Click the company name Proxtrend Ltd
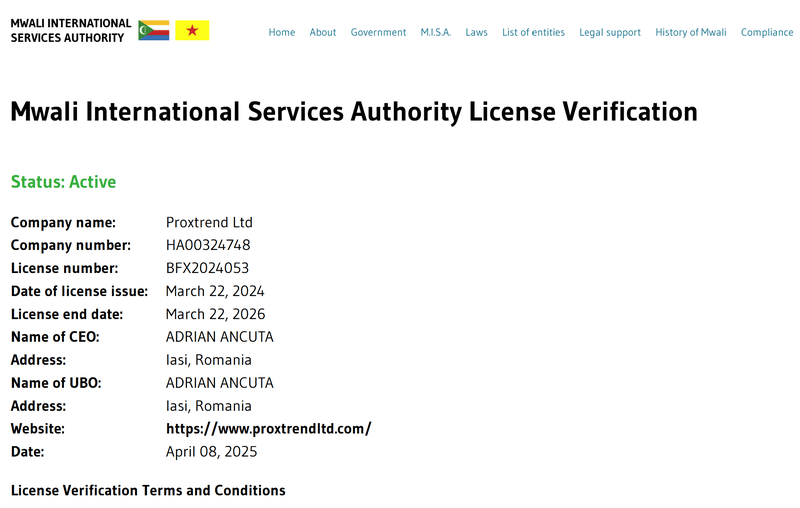 click(209, 222)
